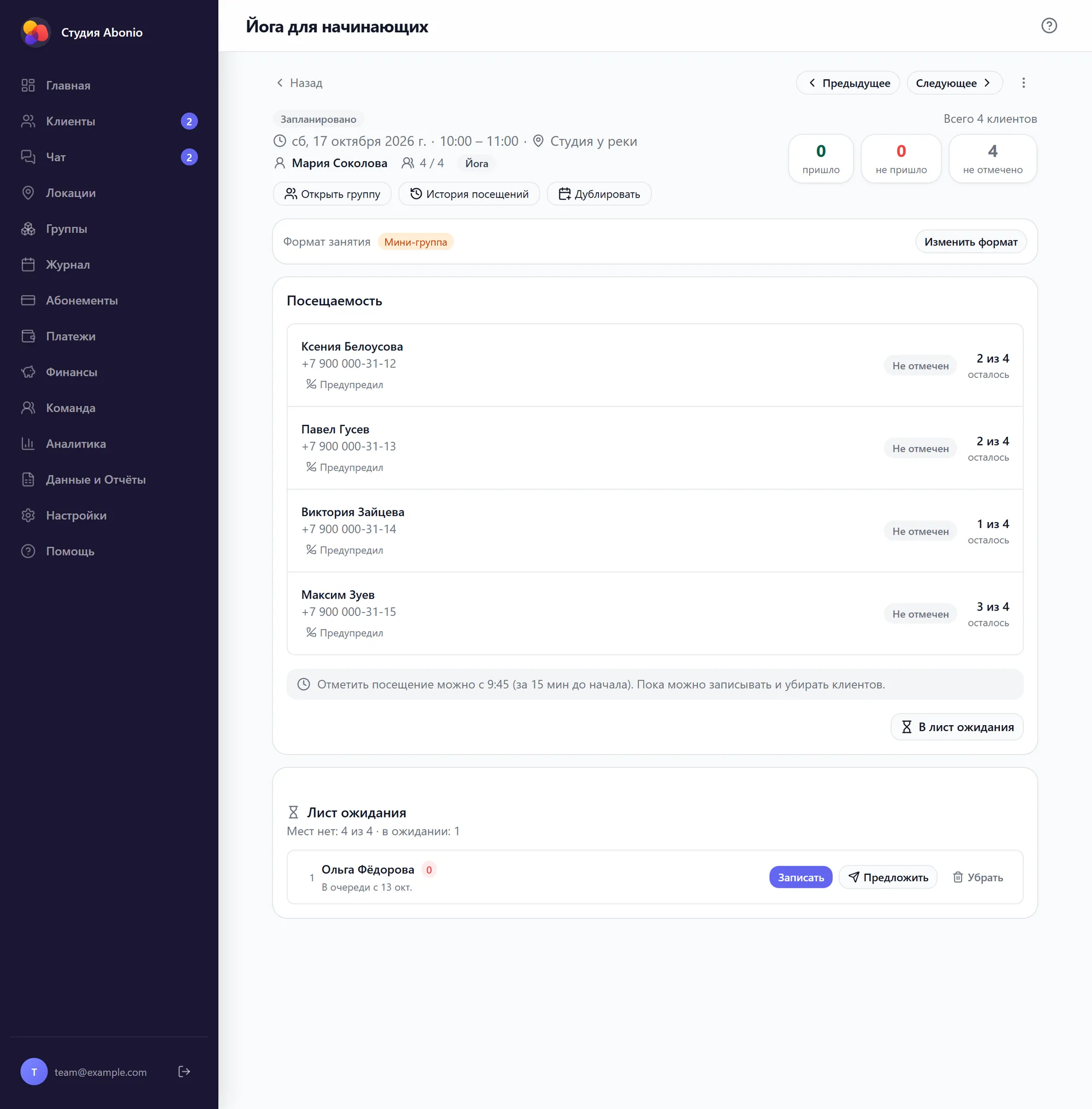Click Записать for Ольга Фёдорова
1092x1109 pixels.
(800, 877)
